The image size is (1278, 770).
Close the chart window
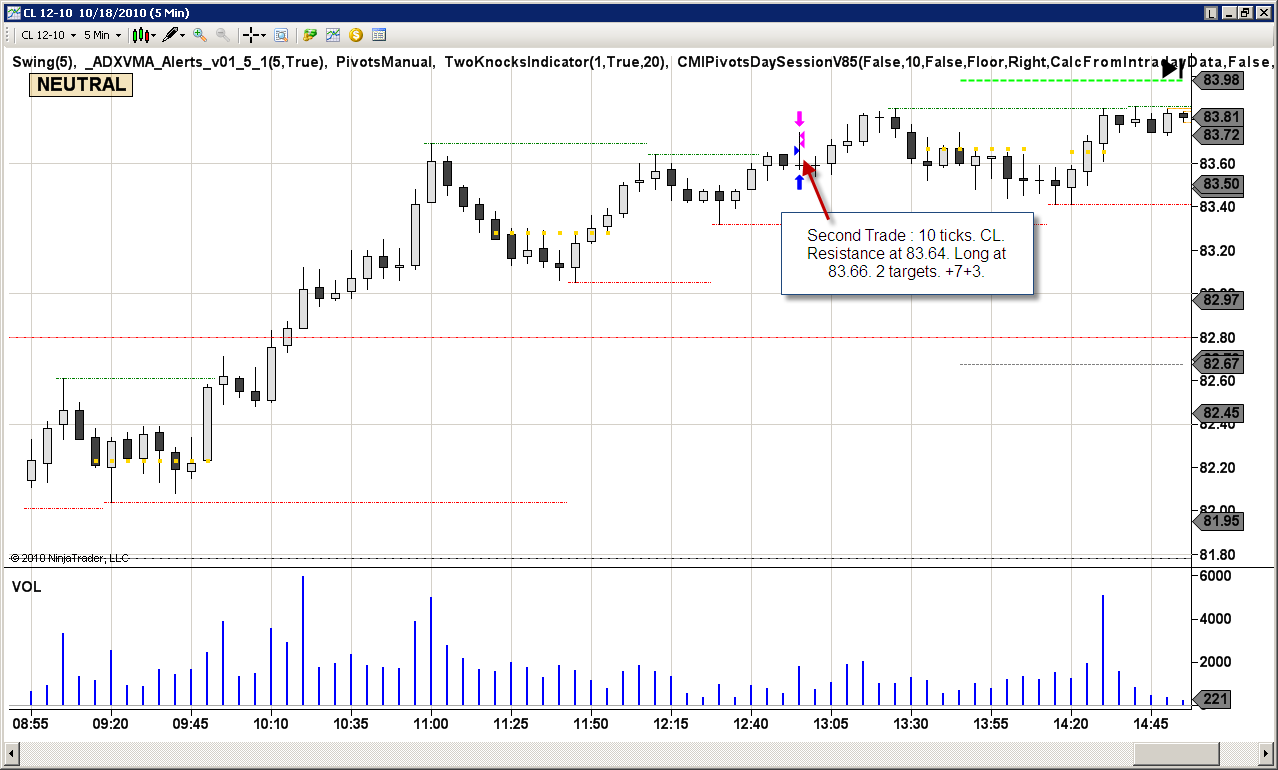[1262, 13]
